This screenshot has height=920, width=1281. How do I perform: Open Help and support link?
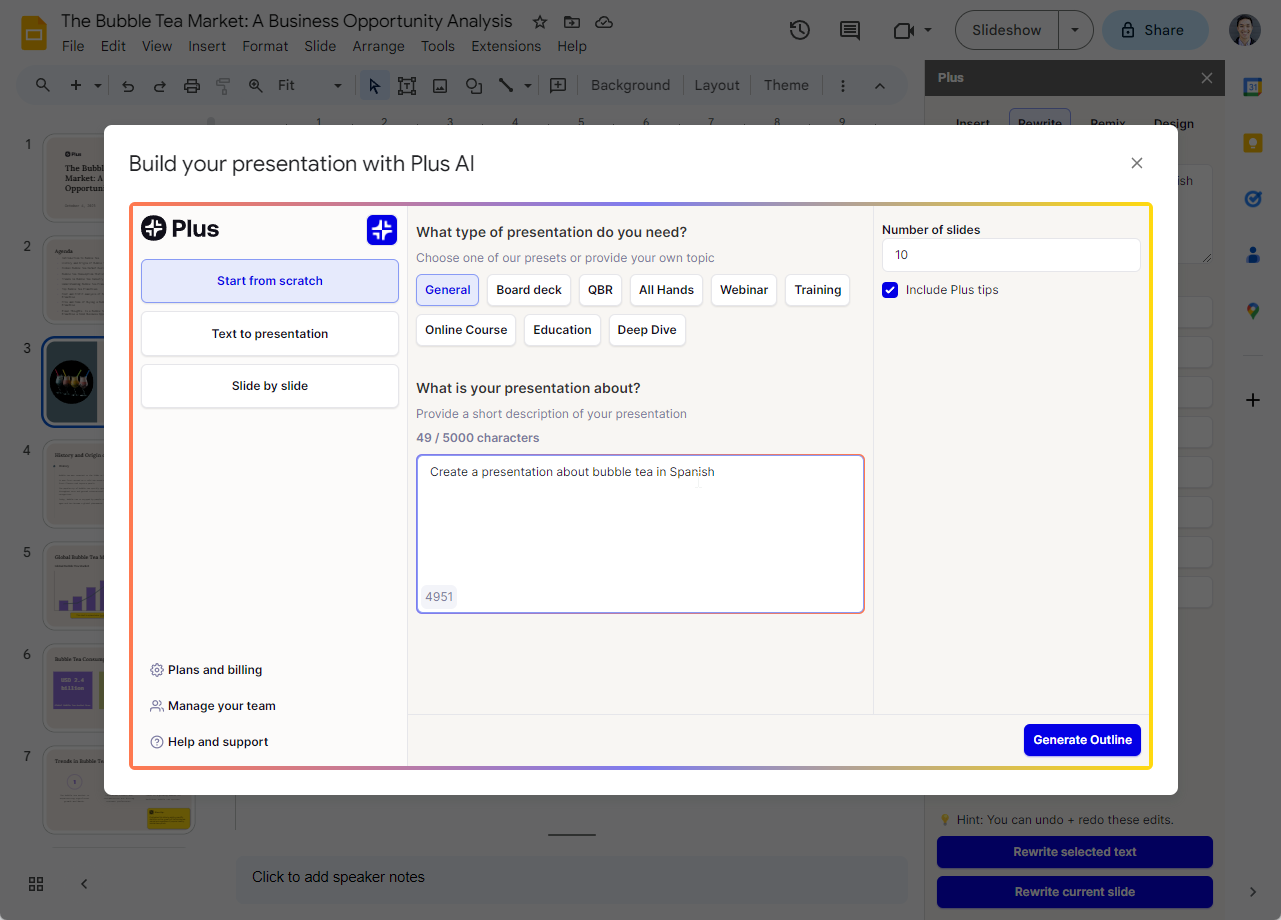209,742
